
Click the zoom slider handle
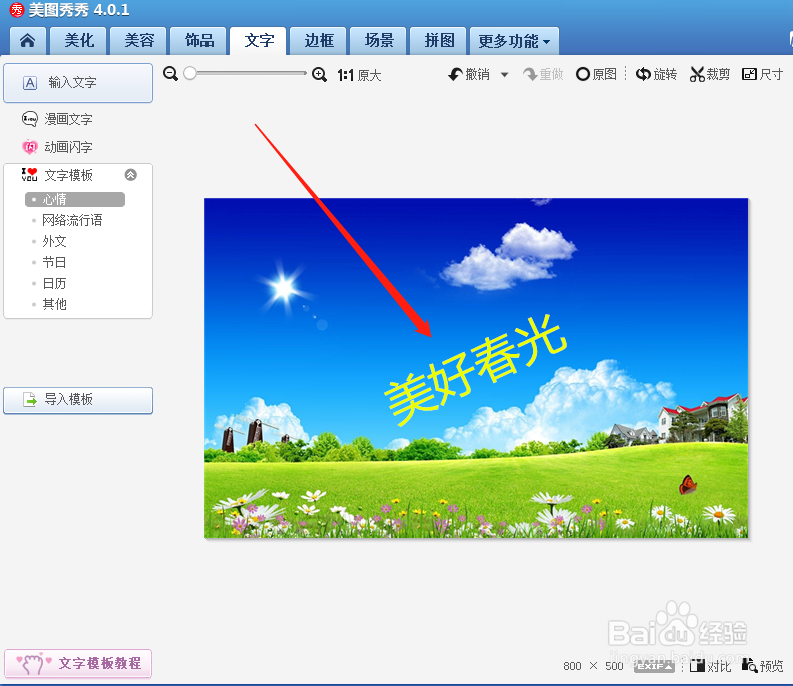pyautogui.click(x=190, y=73)
